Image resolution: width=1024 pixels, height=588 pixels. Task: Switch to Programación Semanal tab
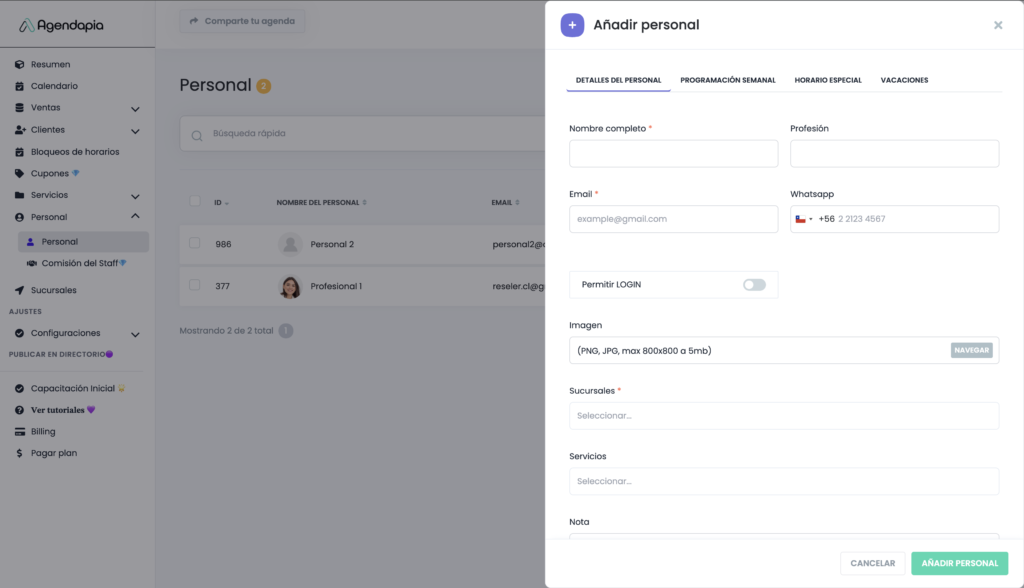tap(727, 80)
